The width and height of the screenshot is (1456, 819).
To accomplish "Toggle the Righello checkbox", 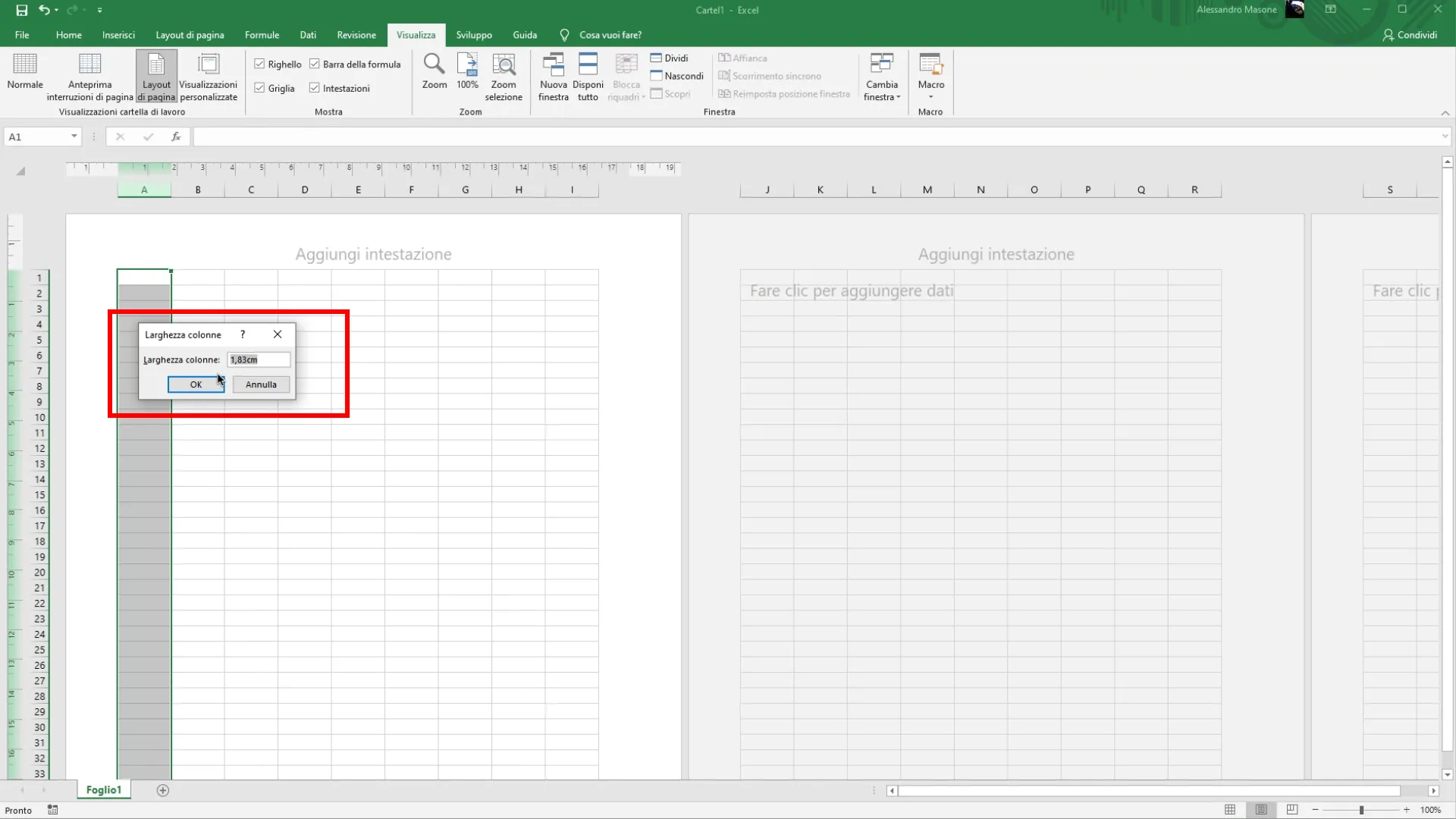I will click(259, 64).
